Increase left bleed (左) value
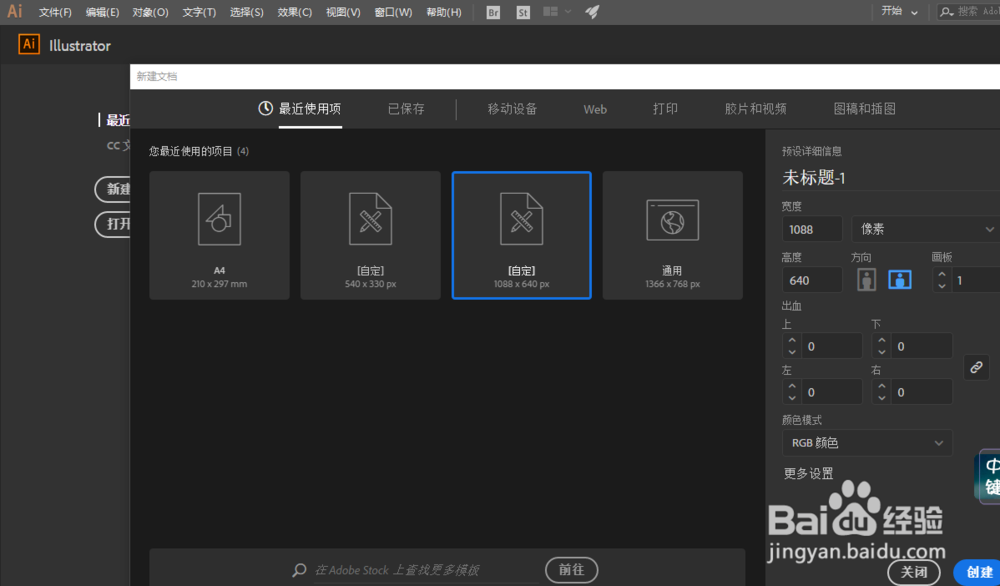 [792, 386]
